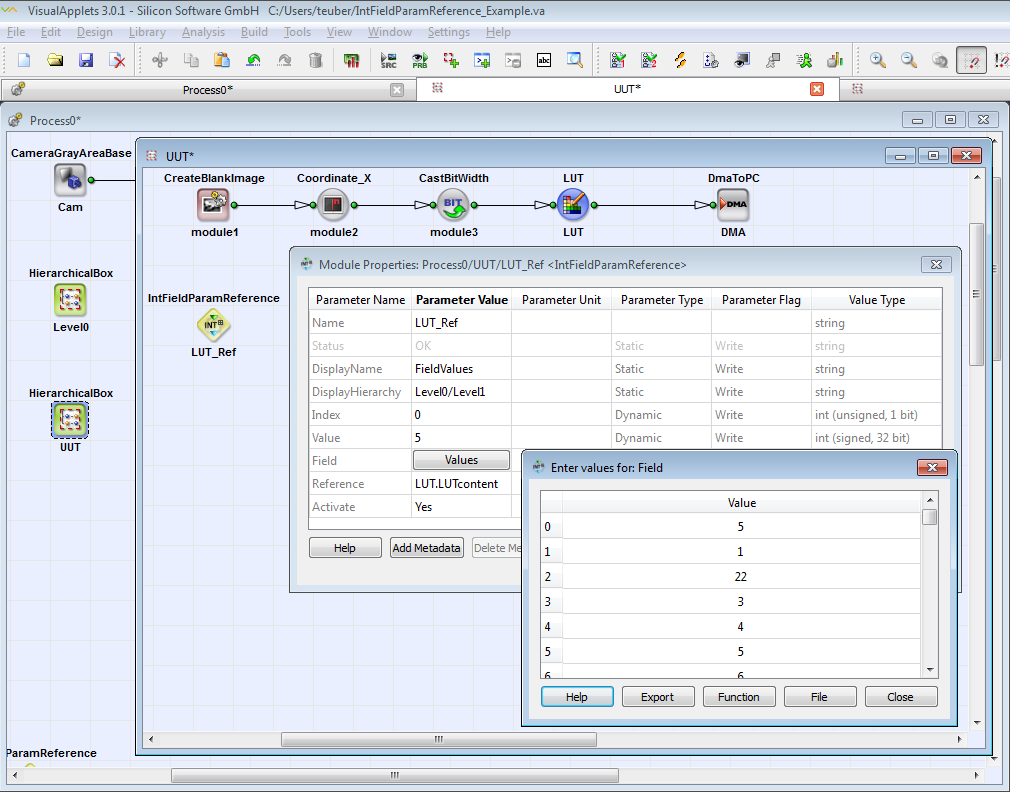Select the CameraGrayAreaBase Cam icon
This screenshot has height=792, width=1010.
70,181
